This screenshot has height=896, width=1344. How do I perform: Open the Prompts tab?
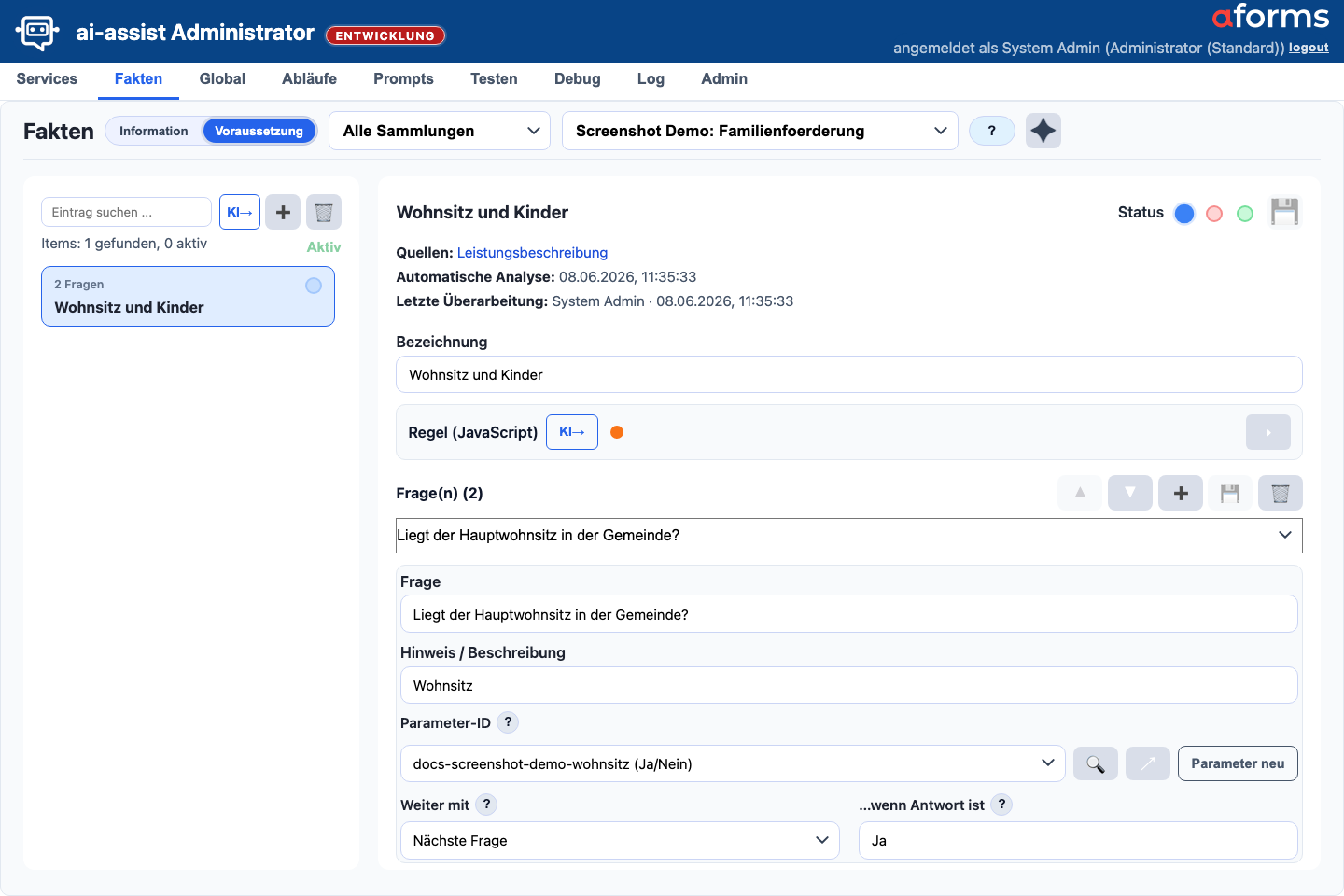pos(403,79)
